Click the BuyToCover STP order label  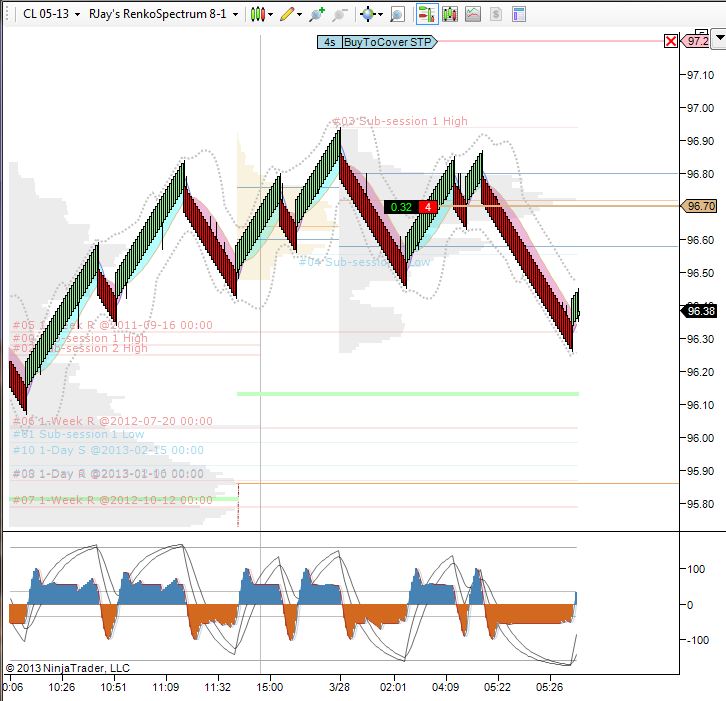(x=389, y=42)
